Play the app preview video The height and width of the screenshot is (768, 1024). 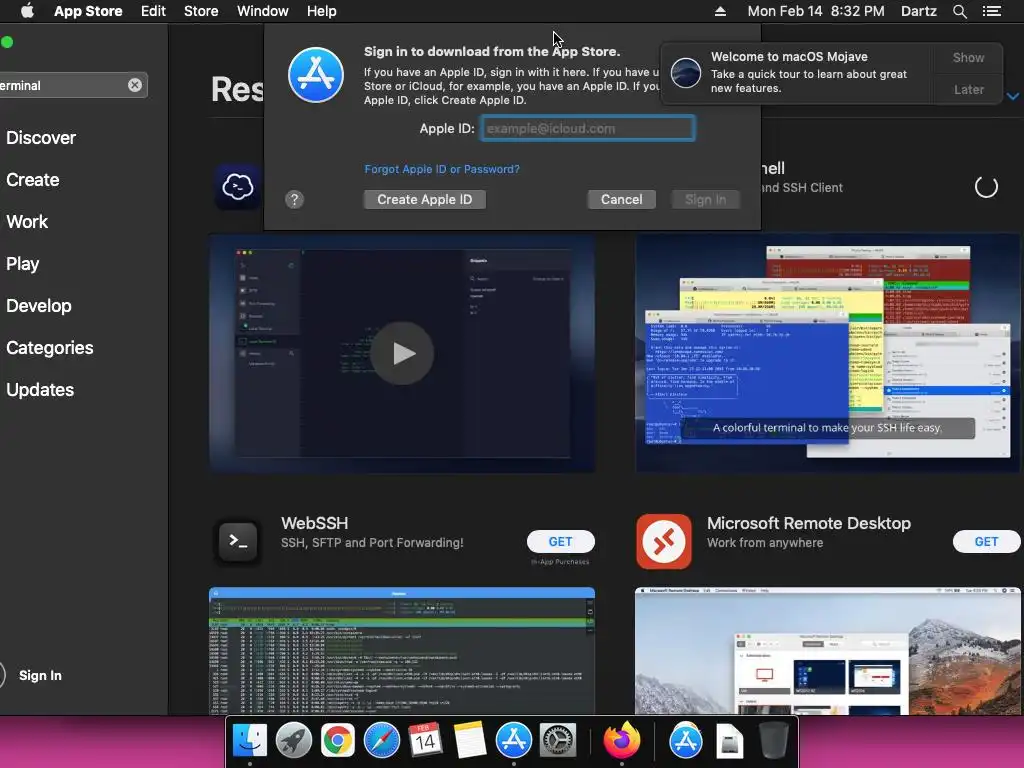click(x=402, y=353)
